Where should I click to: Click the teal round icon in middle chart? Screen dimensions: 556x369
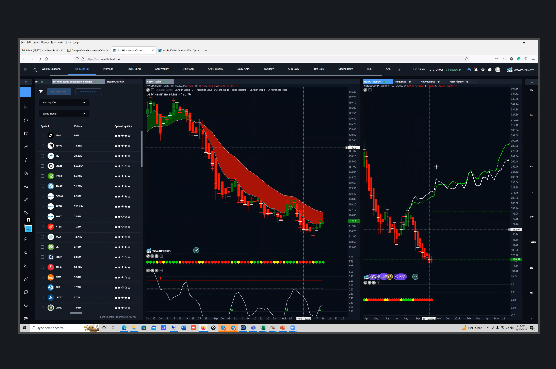pyautogui.click(x=196, y=250)
